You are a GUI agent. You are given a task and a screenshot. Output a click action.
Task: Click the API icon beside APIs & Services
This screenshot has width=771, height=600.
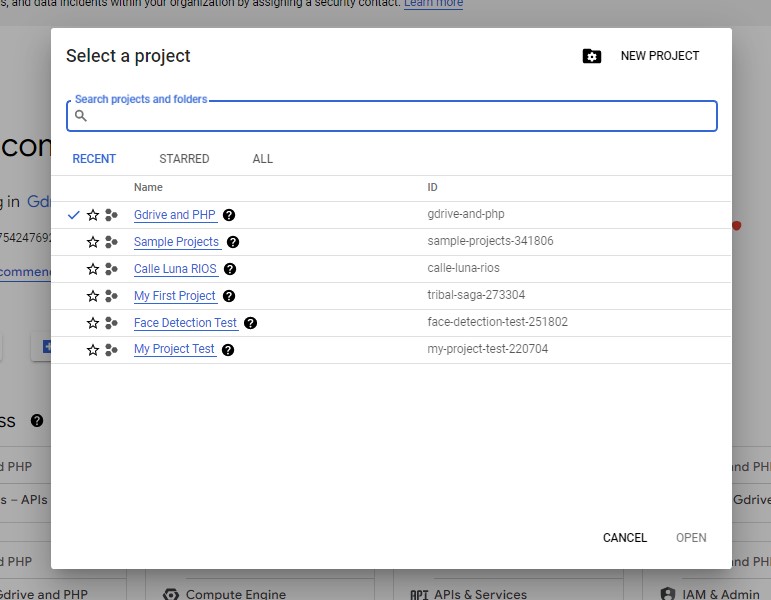coord(419,595)
